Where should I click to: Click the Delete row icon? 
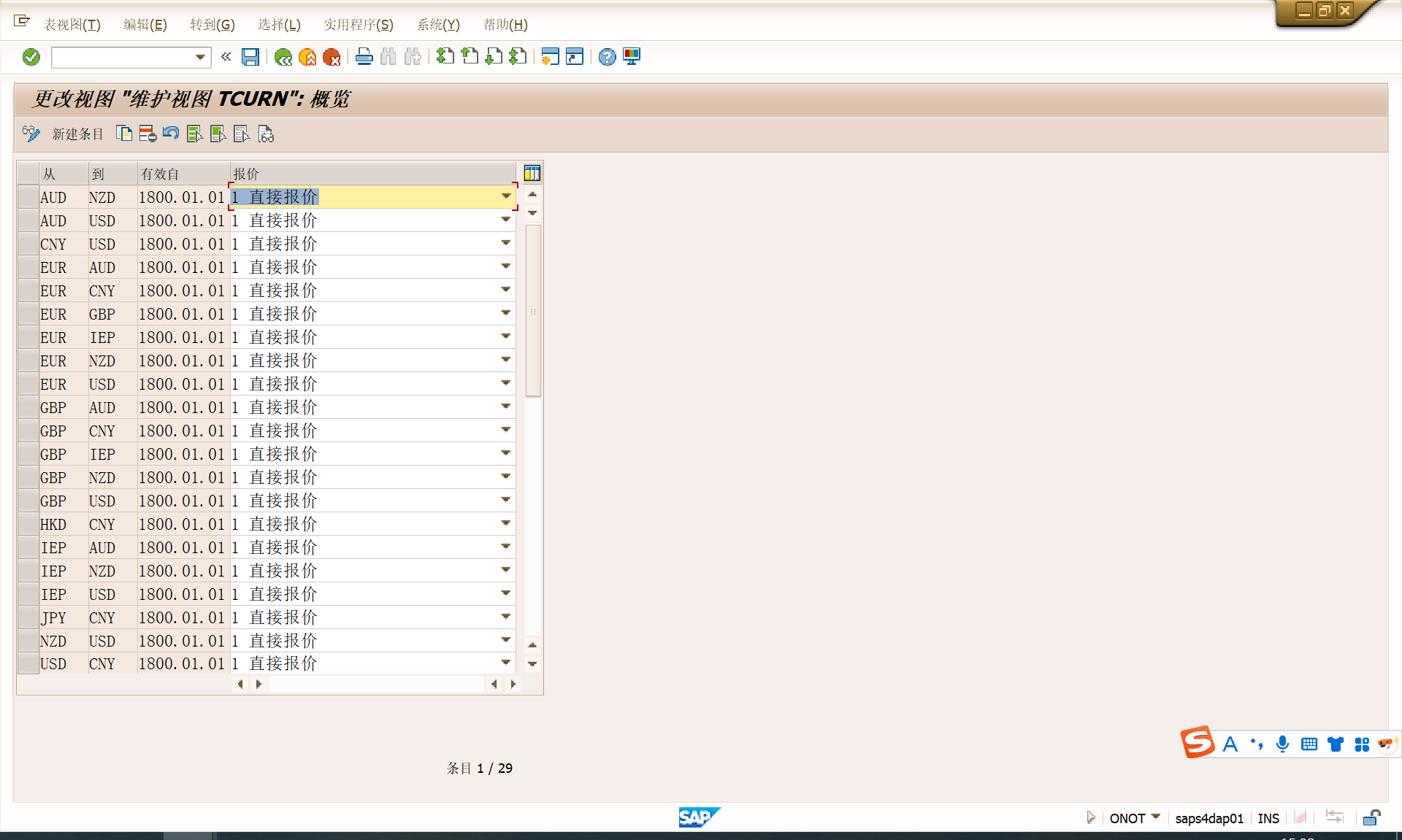pos(148,134)
